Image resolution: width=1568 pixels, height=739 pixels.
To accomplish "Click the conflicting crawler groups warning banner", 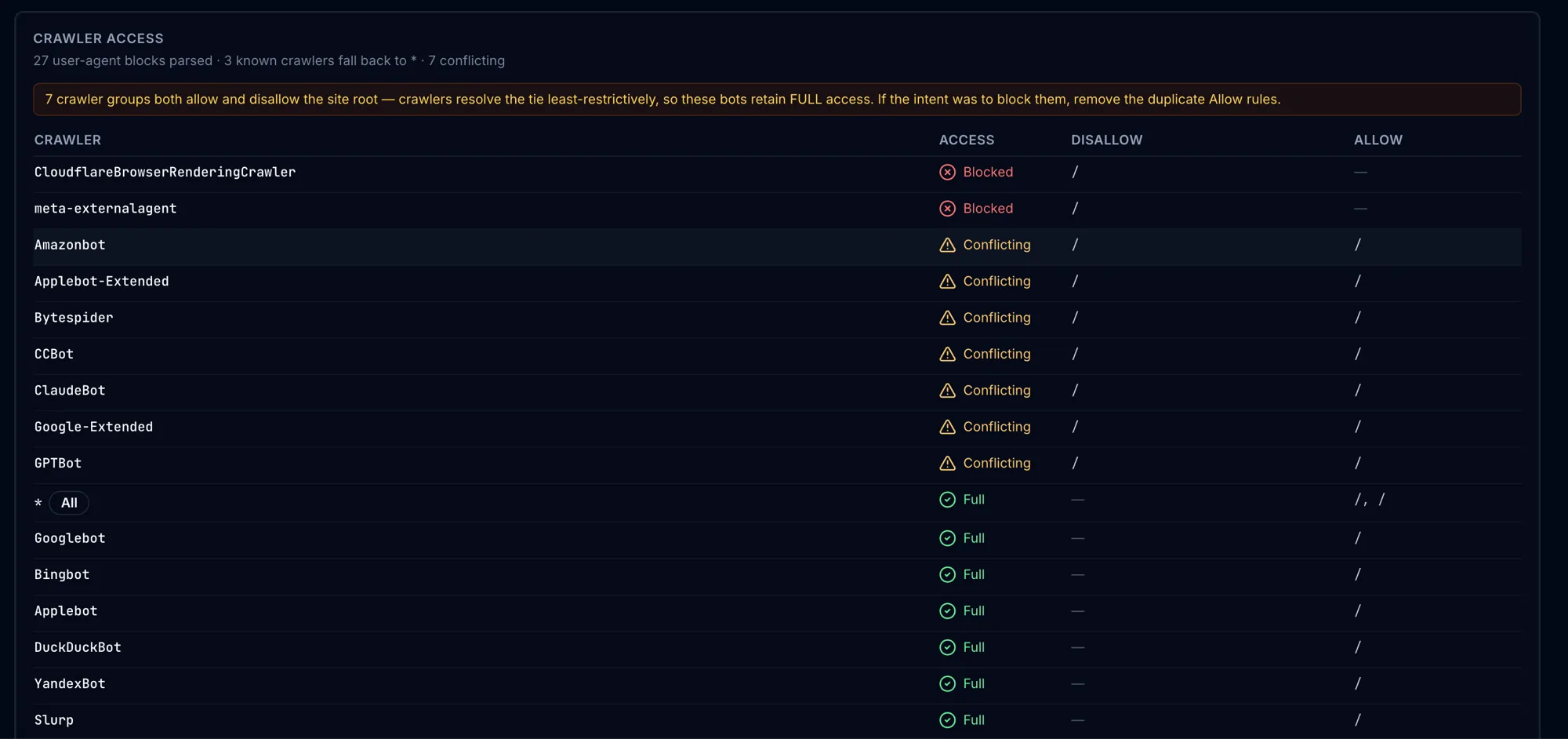I will [777, 100].
